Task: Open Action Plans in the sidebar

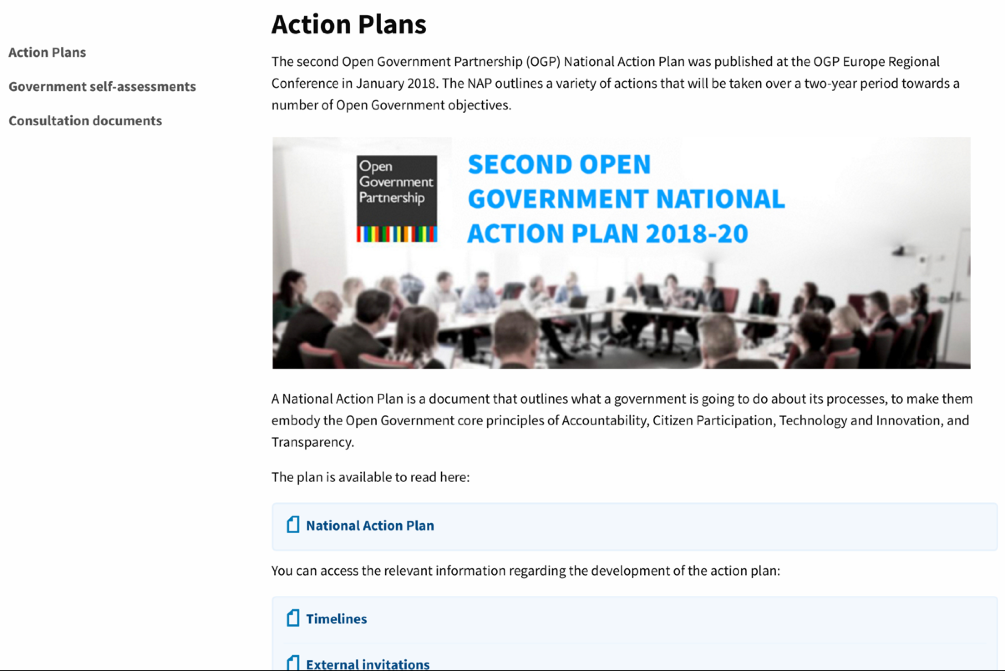Action: click(x=47, y=53)
